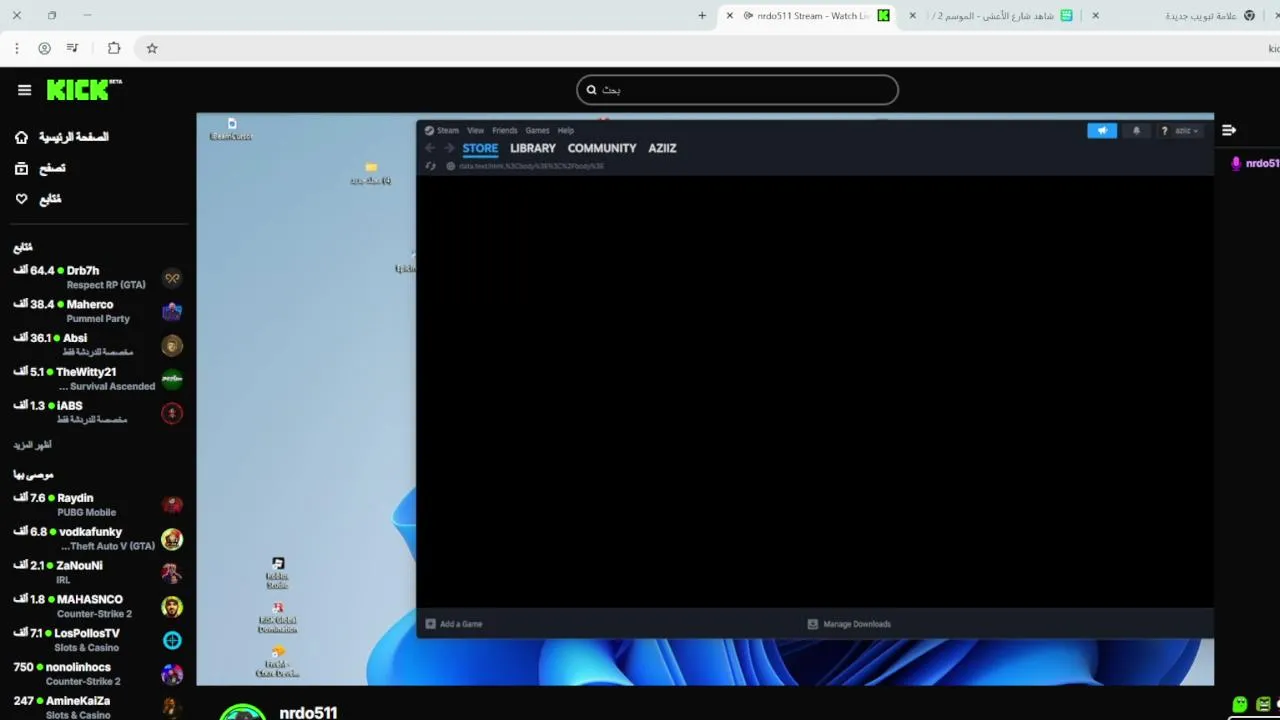Click the magnifier icon in search bar

coord(591,90)
